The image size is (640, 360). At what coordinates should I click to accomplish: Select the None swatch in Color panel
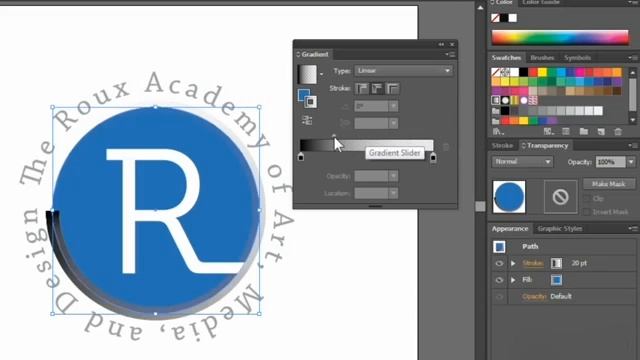(x=495, y=18)
